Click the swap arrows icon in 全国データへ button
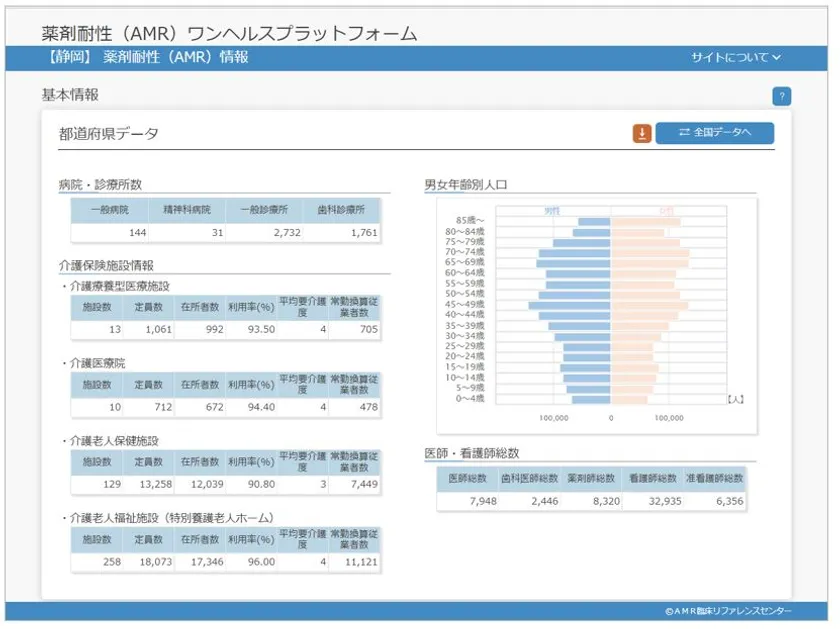The image size is (840, 629). (x=684, y=133)
